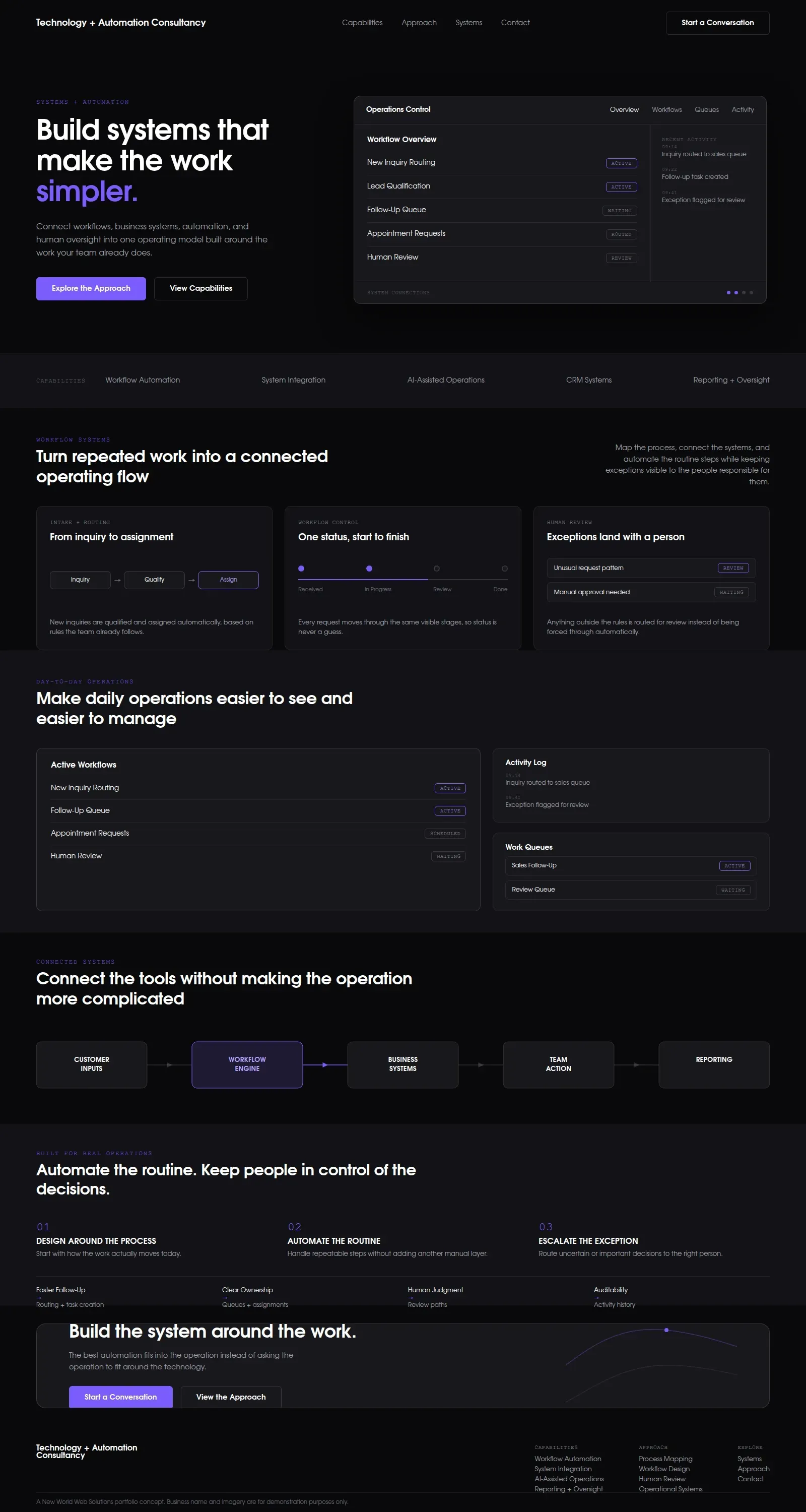The width and height of the screenshot is (806, 1512).
Task: Select the third carousel dot in Operations Control
Action: [743, 292]
